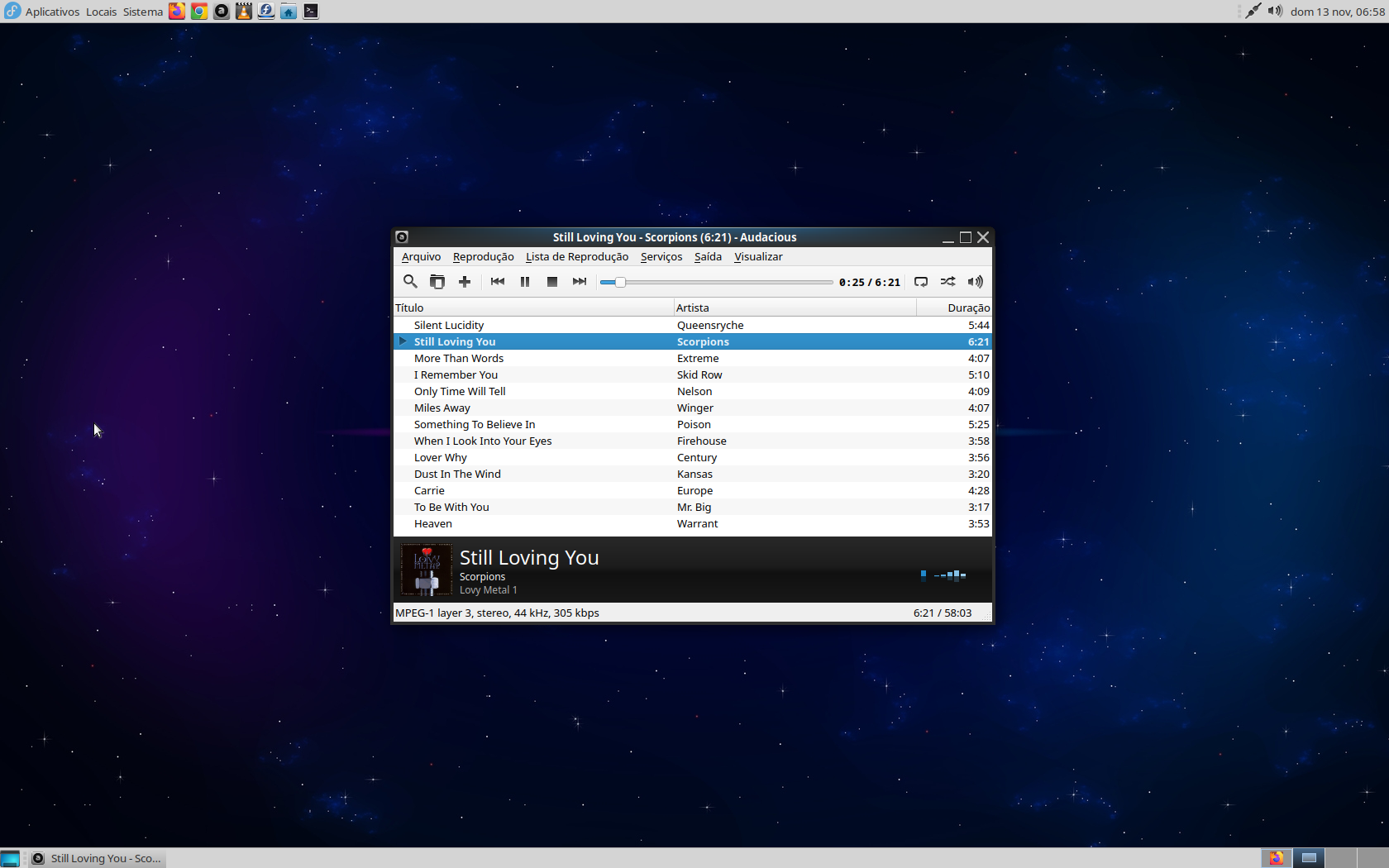1389x868 pixels.
Task: Open the Serviços menu
Action: point(661,257)
